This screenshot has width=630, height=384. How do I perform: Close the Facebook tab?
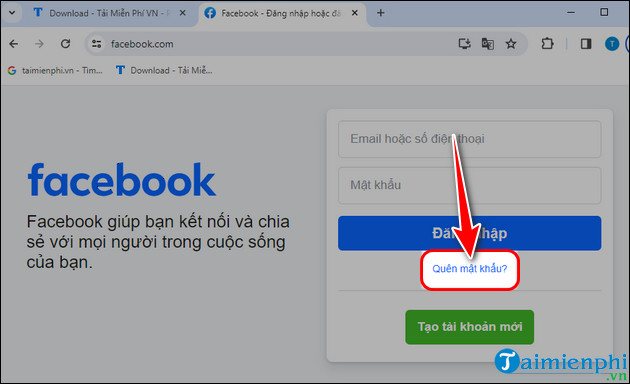(355, 13)
